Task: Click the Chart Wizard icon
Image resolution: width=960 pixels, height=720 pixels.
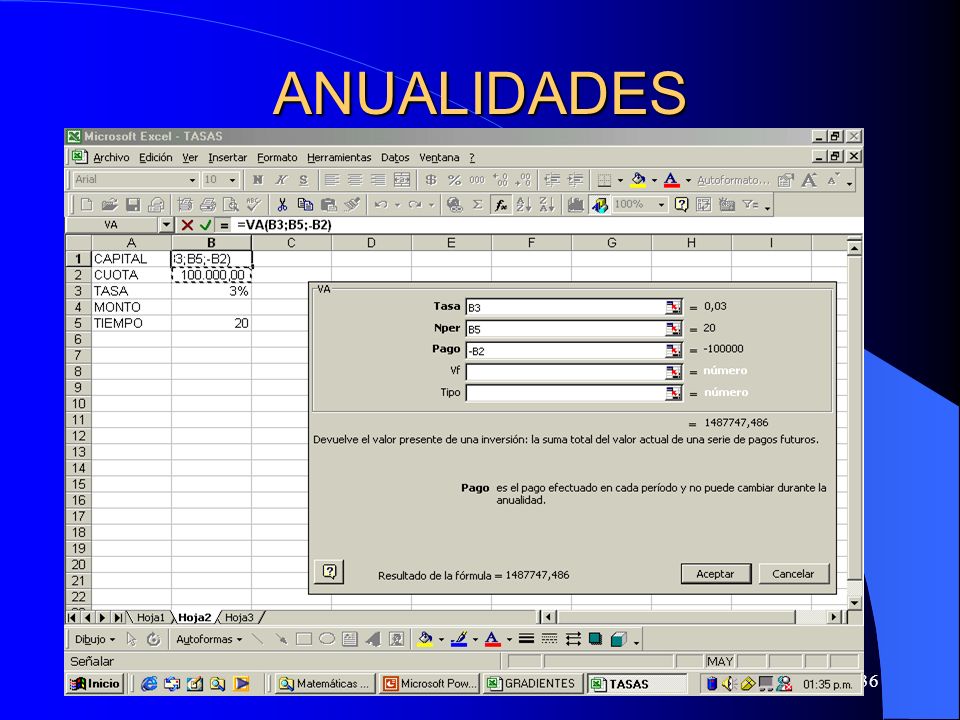Action: pyautogui.click(x=575, y=204)
